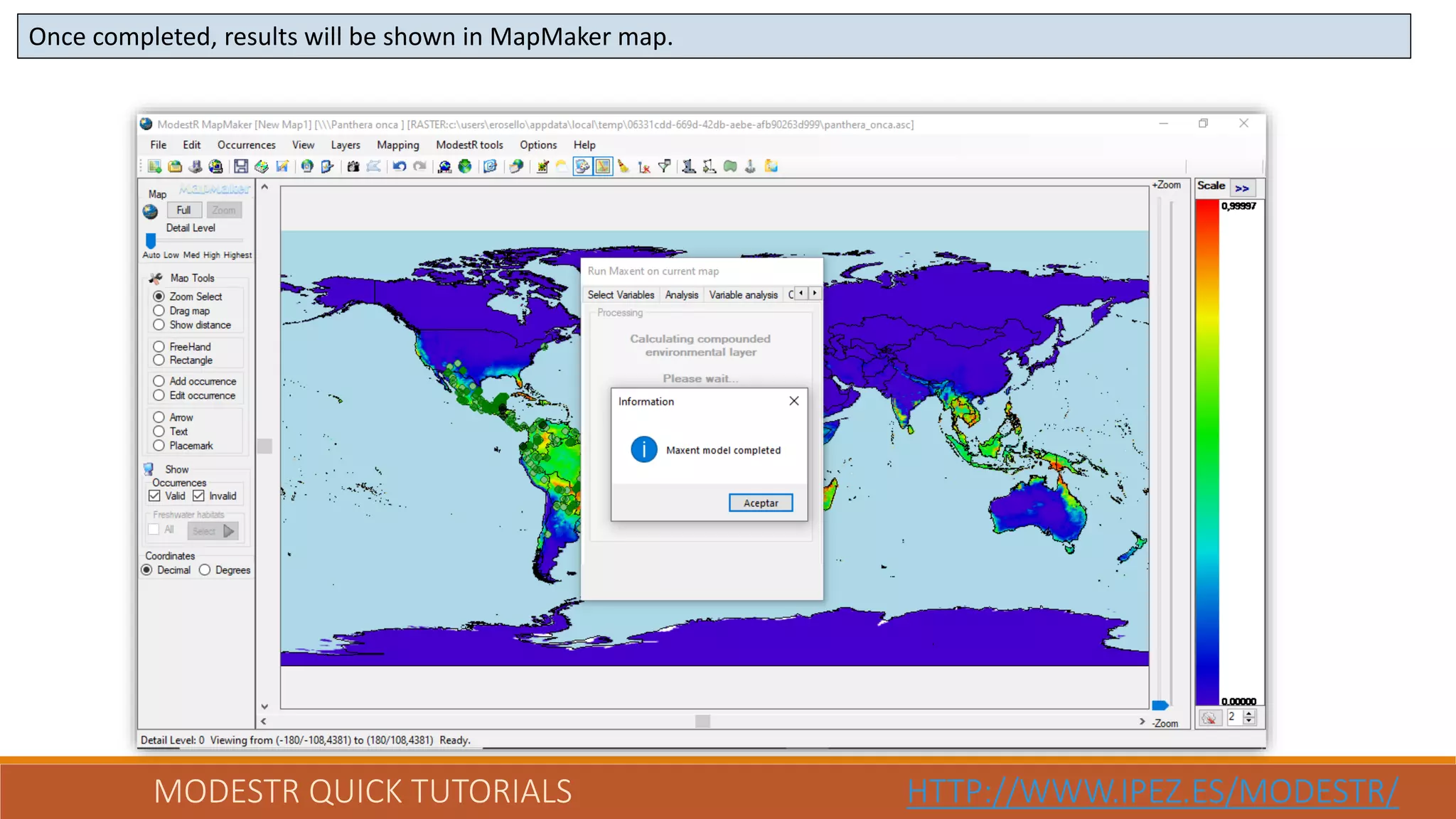Viewport: 1456px width, 819px height.
Task: Select Add occurrence radio button
Action: tap(159, 381)
